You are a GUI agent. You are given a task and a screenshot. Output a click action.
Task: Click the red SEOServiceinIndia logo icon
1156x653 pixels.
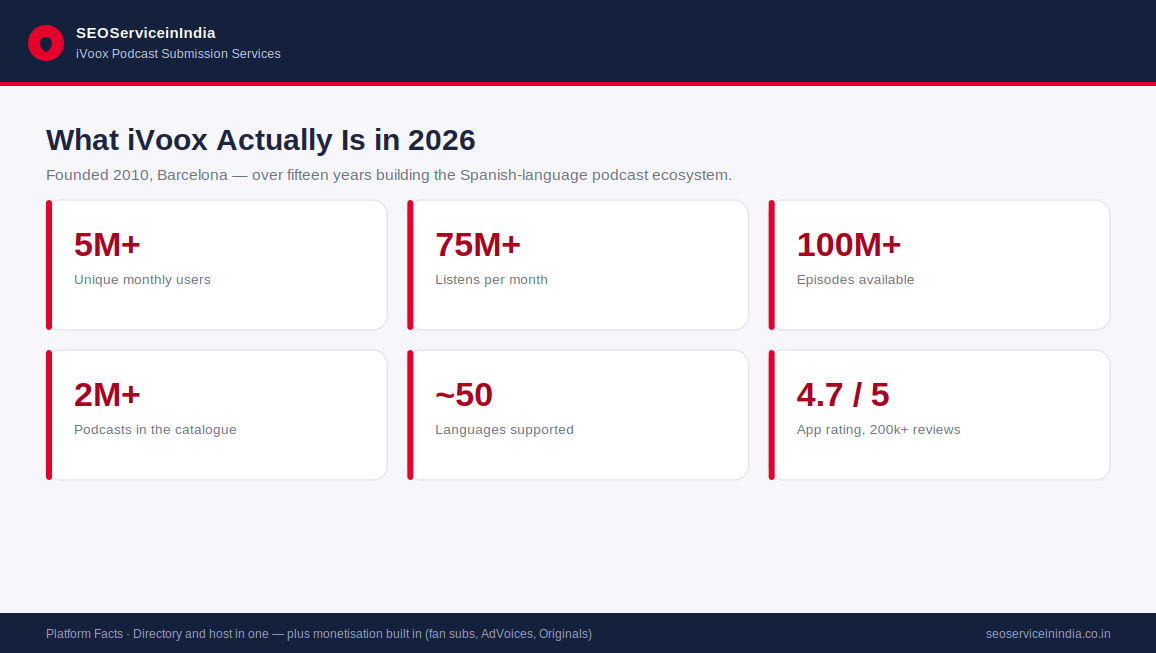46,43
